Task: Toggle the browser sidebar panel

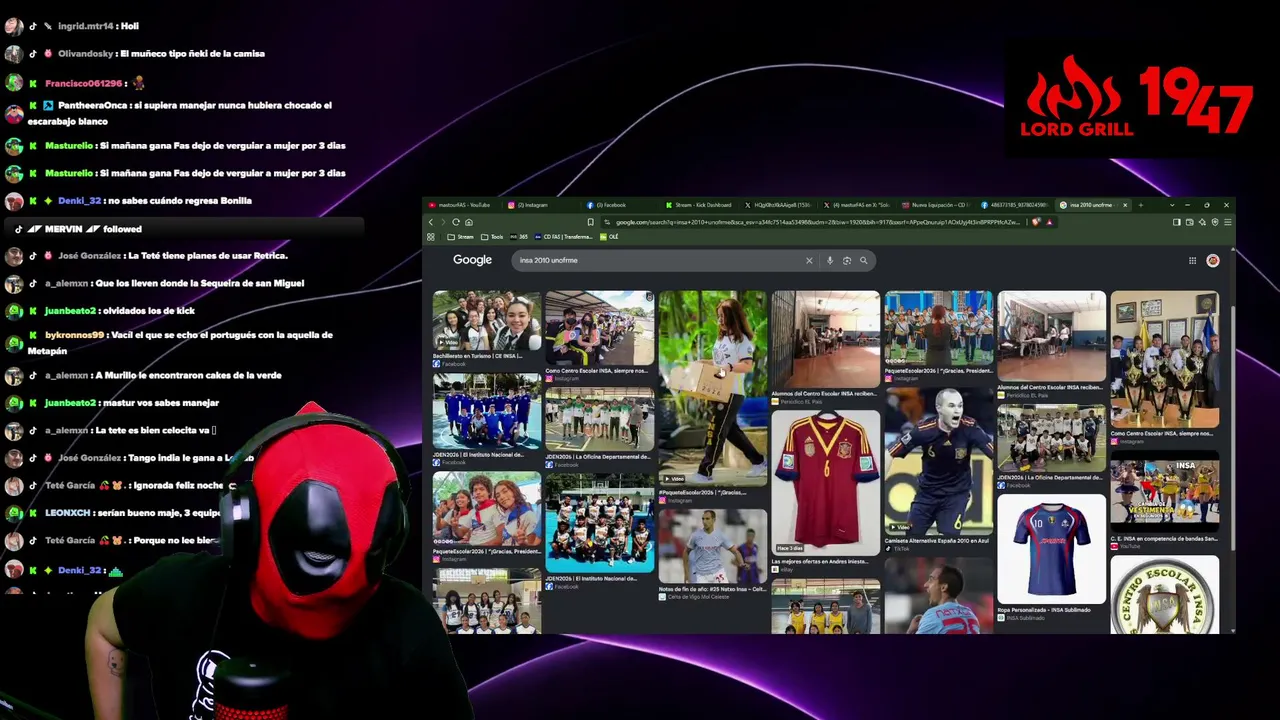Action: (x=1176, y=222)
